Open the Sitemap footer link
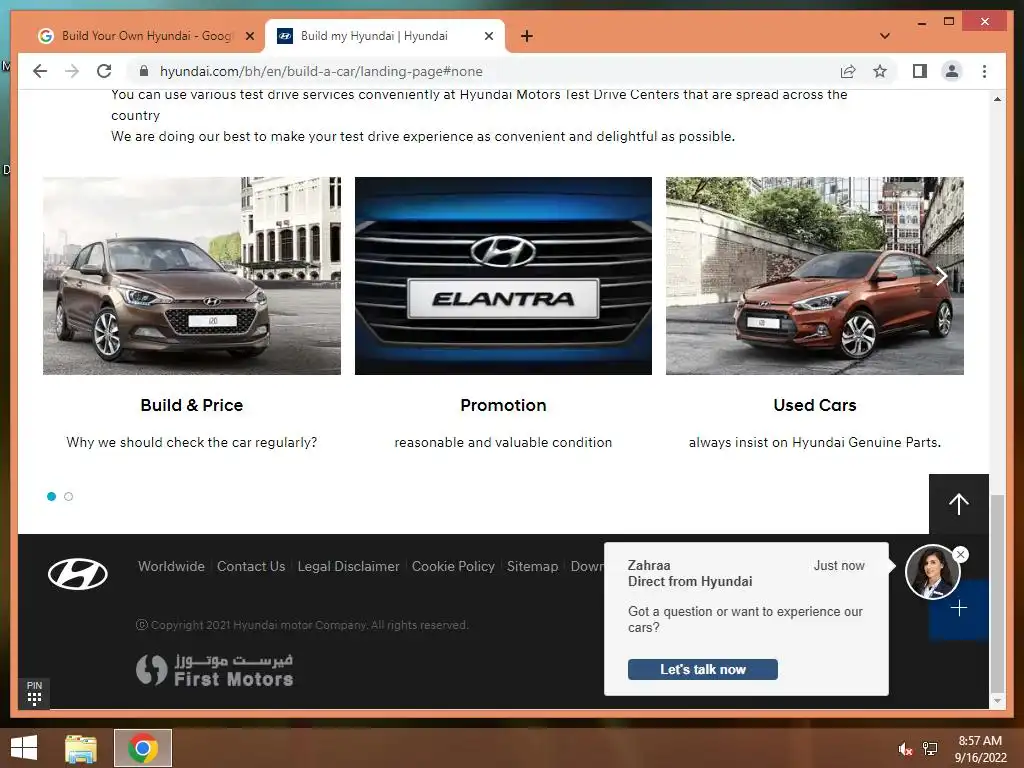The height and width of the screenshot is (768, 1024). (x=532, y=566)
